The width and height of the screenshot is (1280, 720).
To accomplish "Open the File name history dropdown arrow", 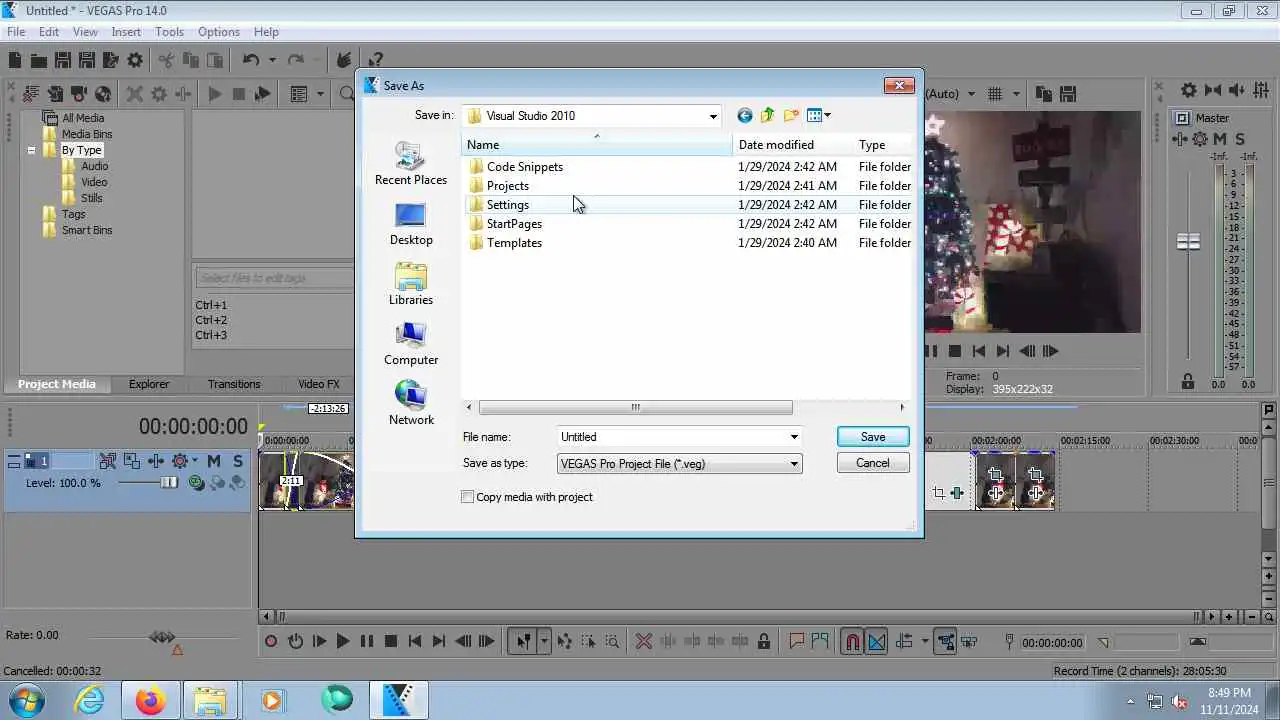I will (794, 437).
